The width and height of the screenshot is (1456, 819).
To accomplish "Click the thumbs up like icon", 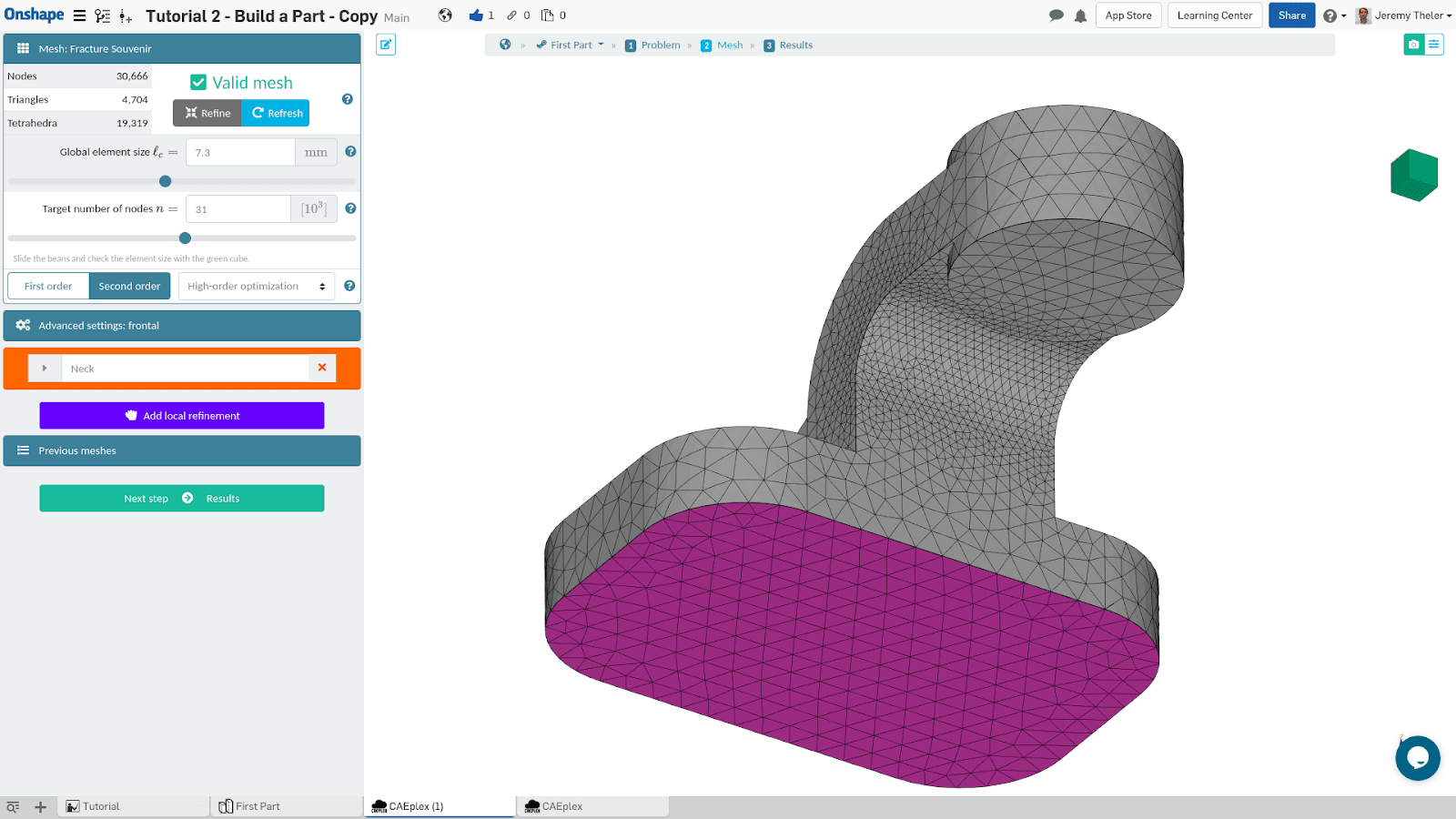I will tap(476, 15).
